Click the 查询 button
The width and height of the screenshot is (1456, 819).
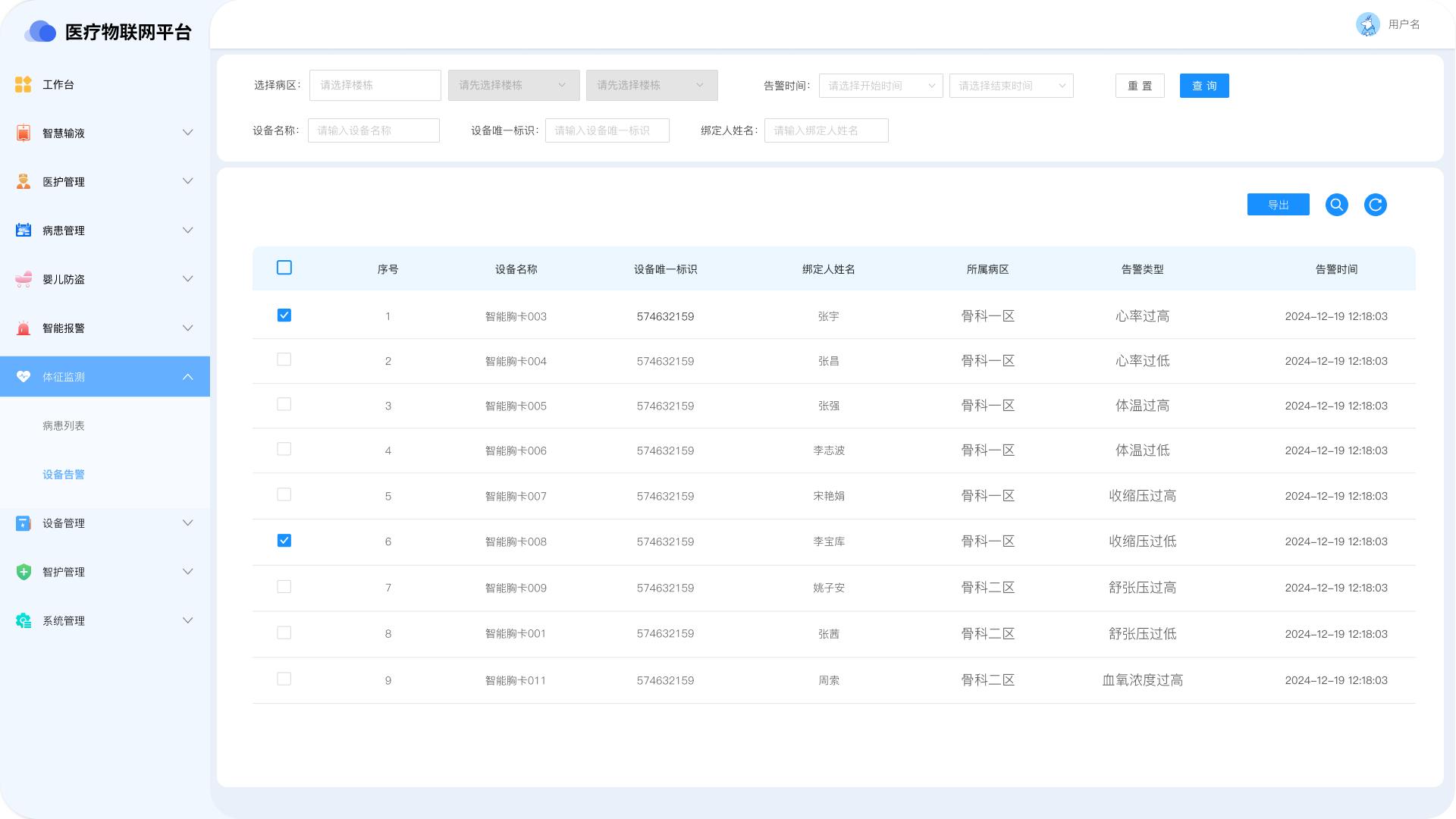tap(1203, 86)
